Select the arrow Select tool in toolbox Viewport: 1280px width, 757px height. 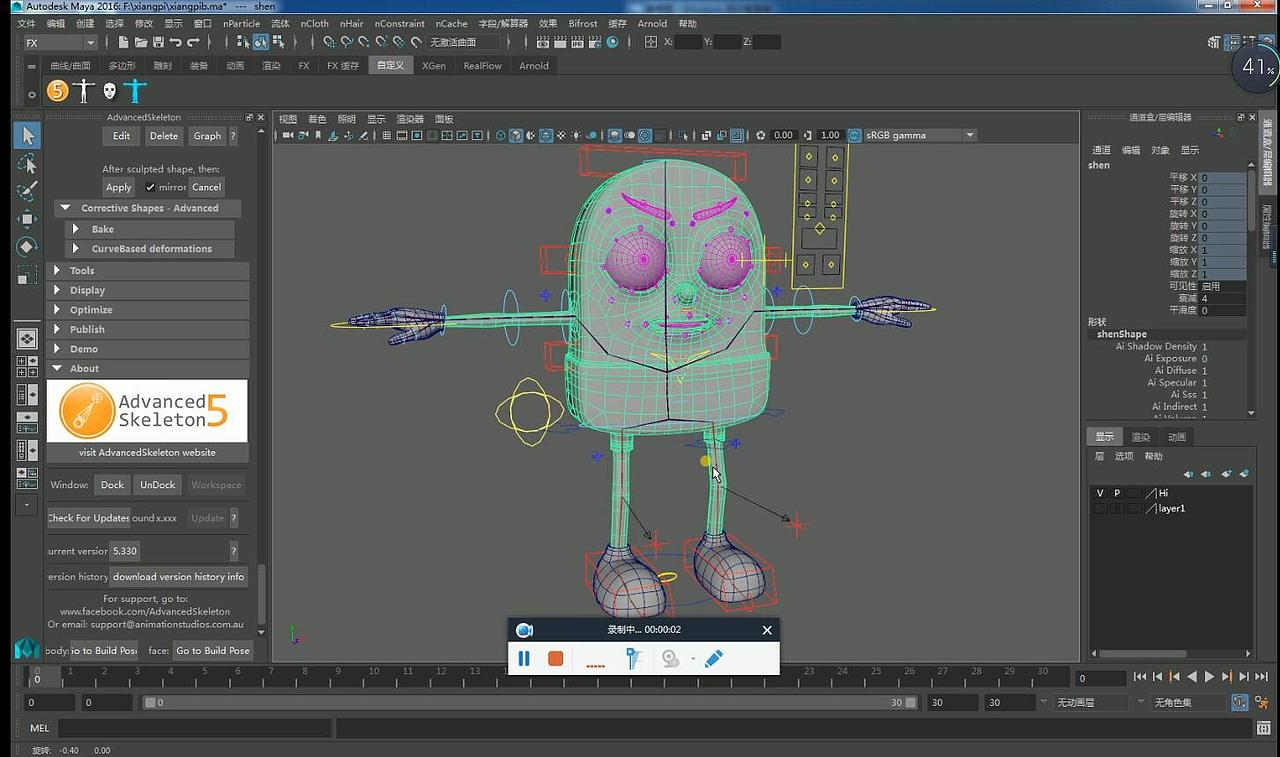point(27,135)
